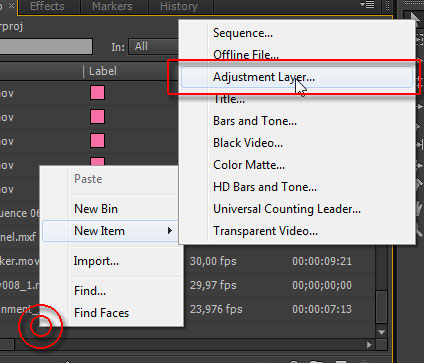Click the 00:00:07:13 timecode cell
The width and height of the screenshot is (424, 363).
pyautogui.click(x=322, y=309)
